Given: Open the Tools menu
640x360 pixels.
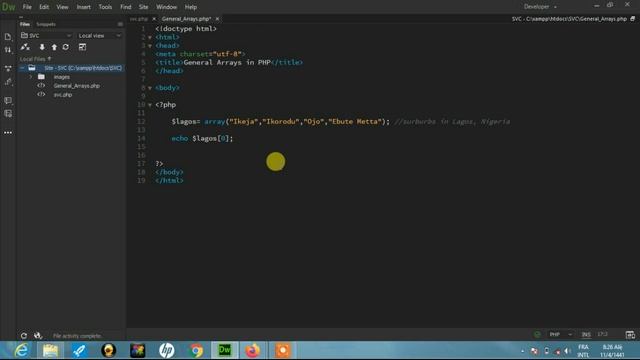Looking at the screenshot, I should click(105, 7).
